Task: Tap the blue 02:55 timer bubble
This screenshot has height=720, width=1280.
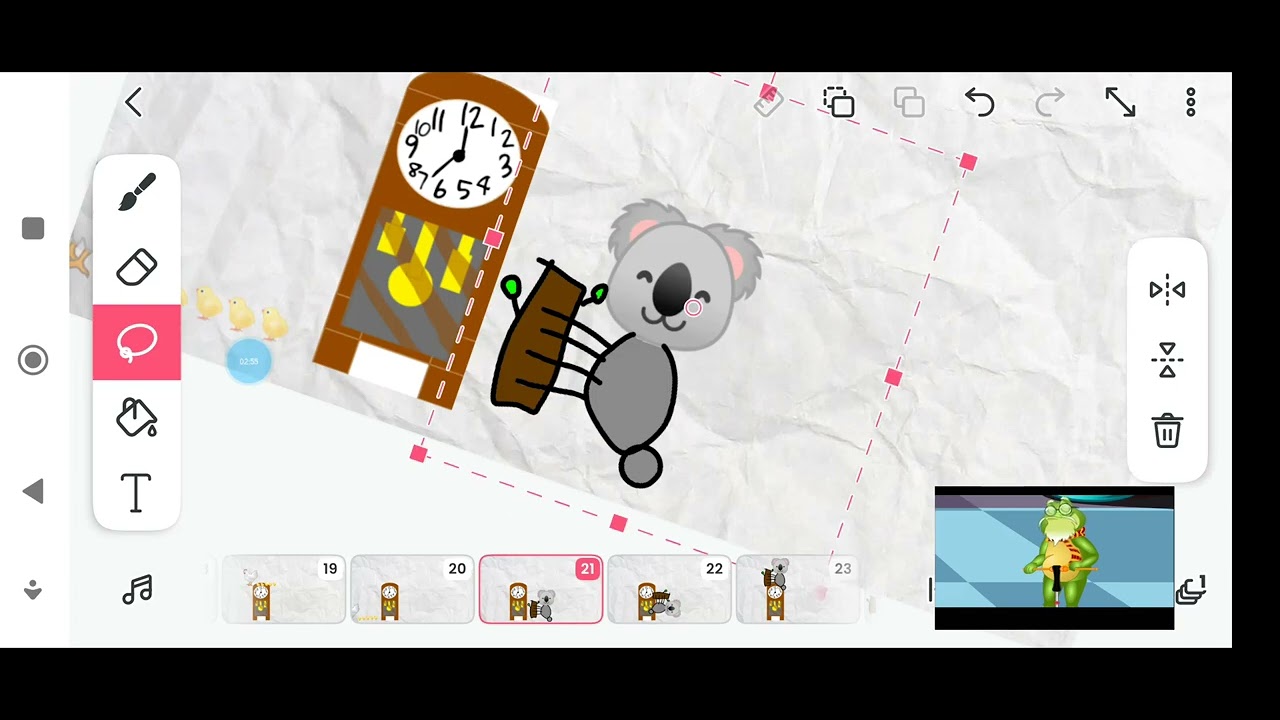Action: [x=249, y=361]
